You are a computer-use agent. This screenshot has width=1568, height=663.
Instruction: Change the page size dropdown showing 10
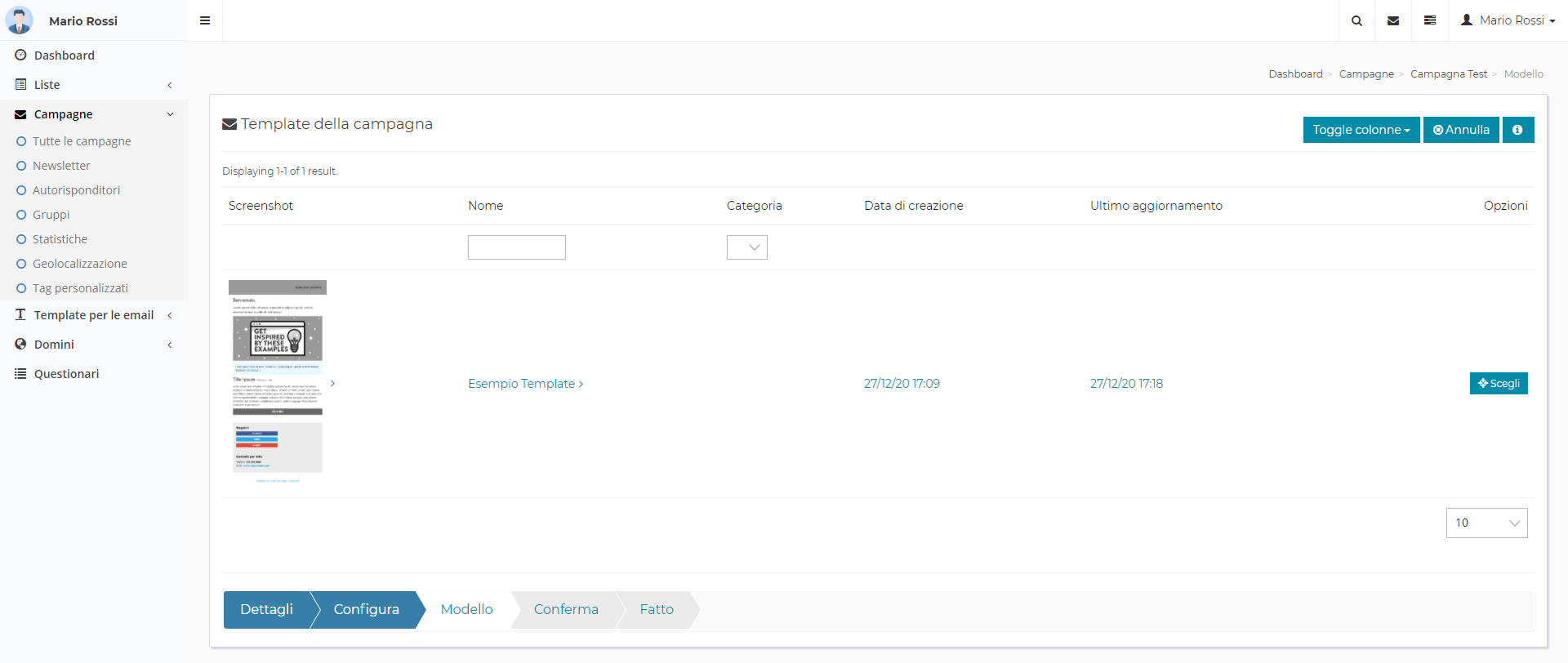click(1486, 523)
